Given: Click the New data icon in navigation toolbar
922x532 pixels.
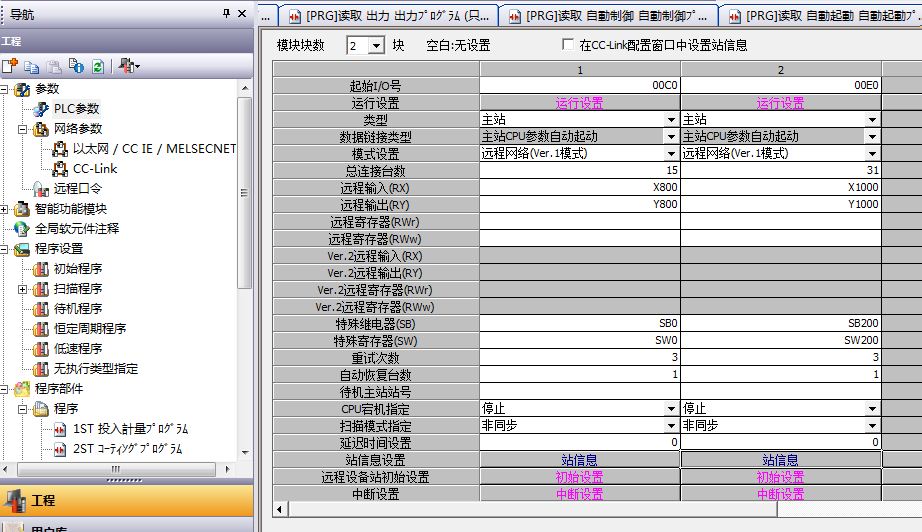Looking at the screenshot, I should click(10, 66).
